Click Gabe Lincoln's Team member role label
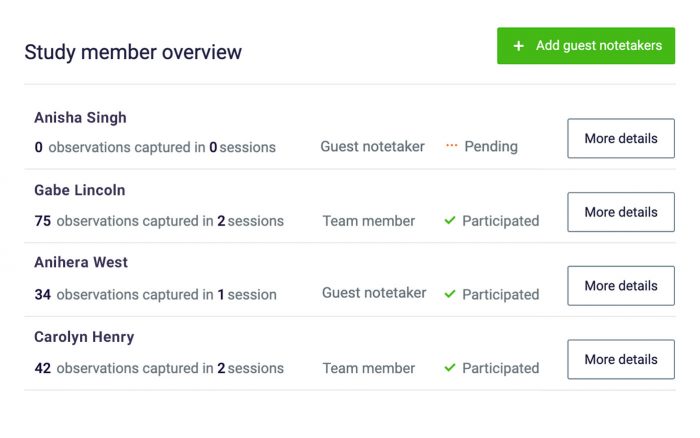 click(369, 221)
